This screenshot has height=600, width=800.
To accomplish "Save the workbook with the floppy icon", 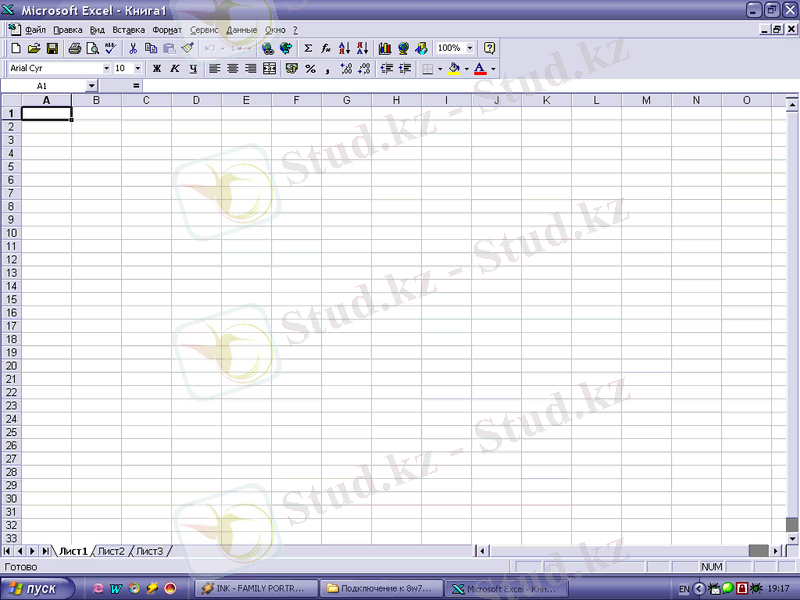I will coord(52,48).
